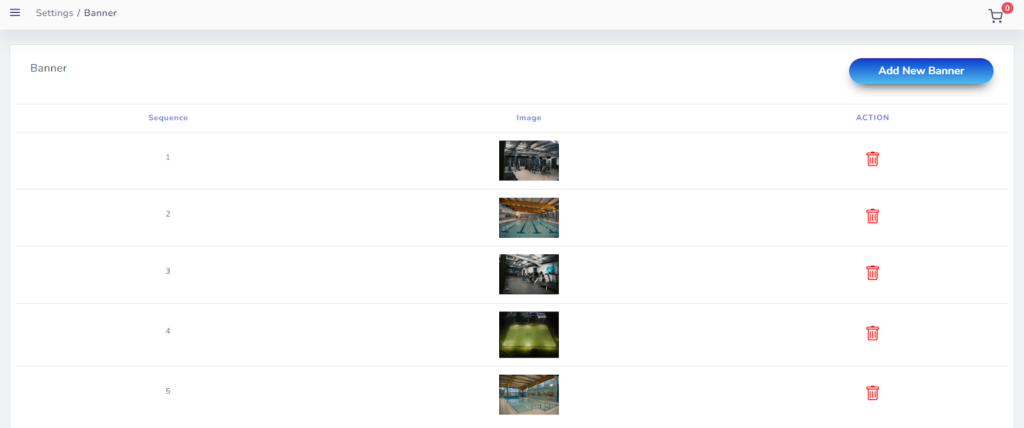Screen dimensions: 1024x428
Task: View the fitness room thumbnail in row 3
Action: coord(528,274)
